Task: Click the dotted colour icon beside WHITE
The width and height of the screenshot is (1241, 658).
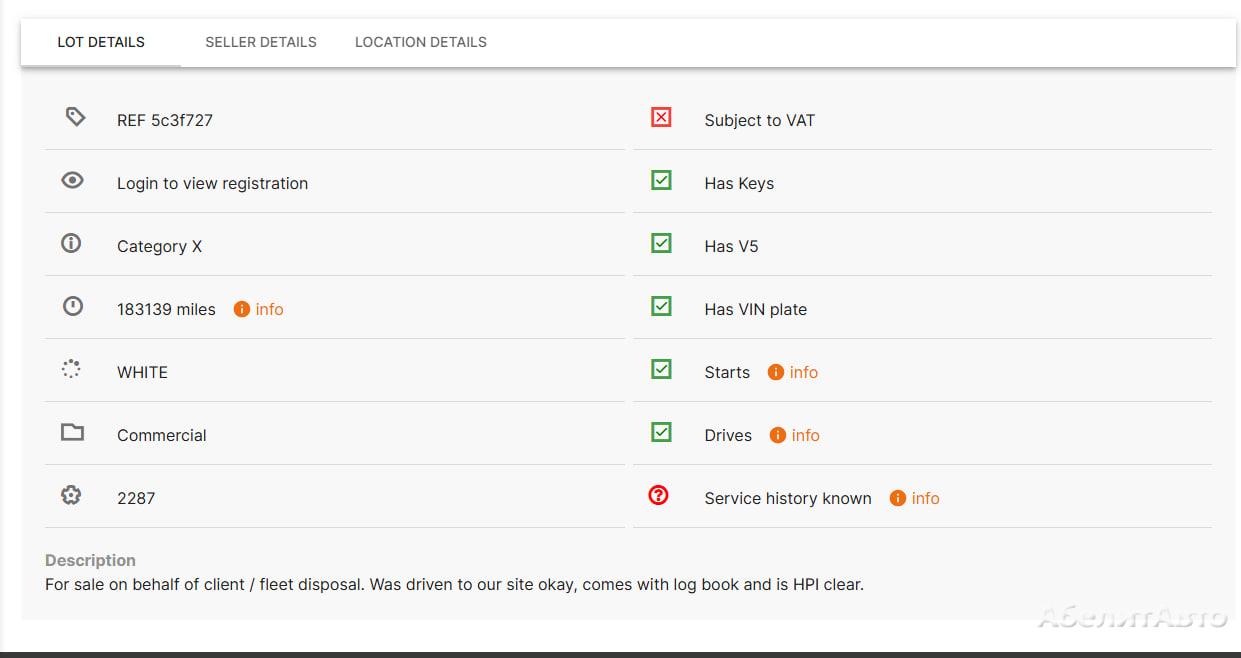Action: point(71,370)
